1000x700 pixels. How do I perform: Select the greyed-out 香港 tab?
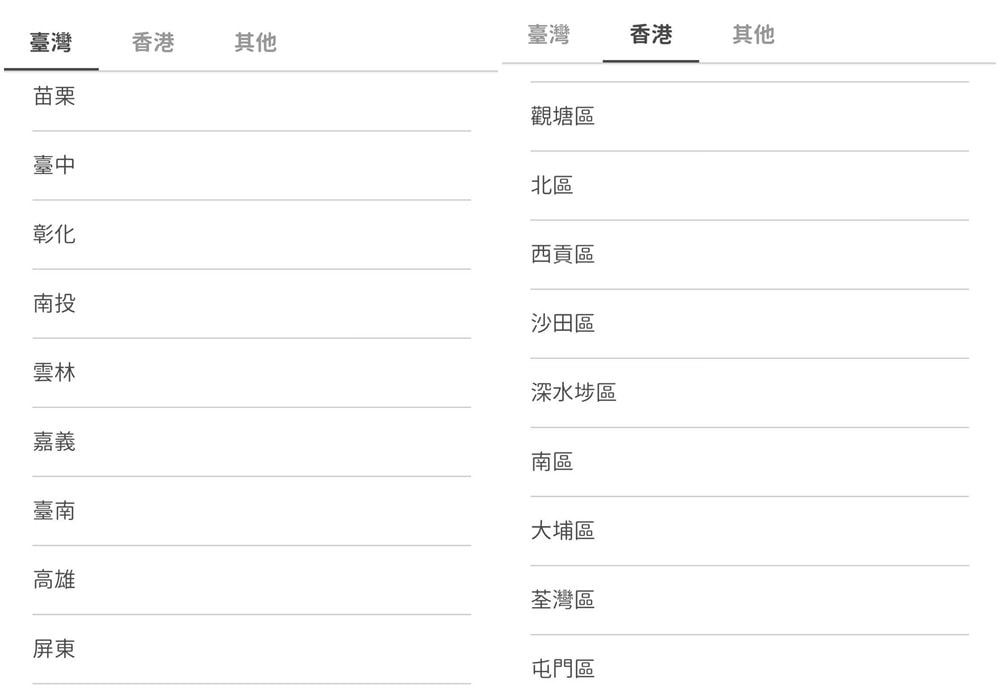point(153,43)
